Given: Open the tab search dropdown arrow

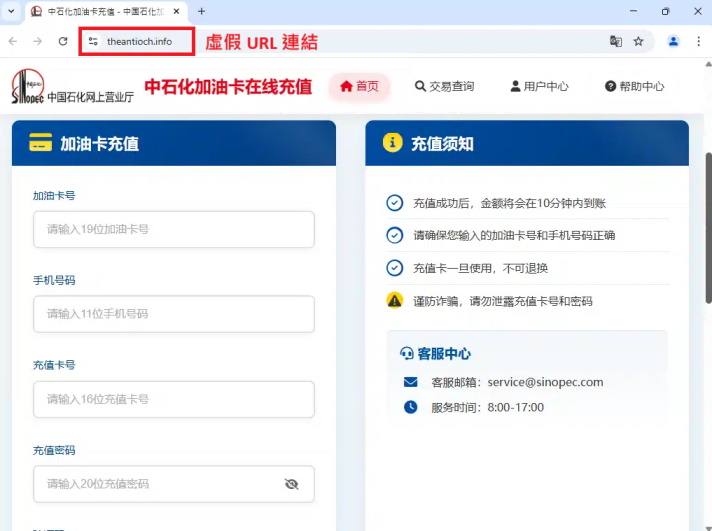Looking at the screenshot, I should coord(11,11).
